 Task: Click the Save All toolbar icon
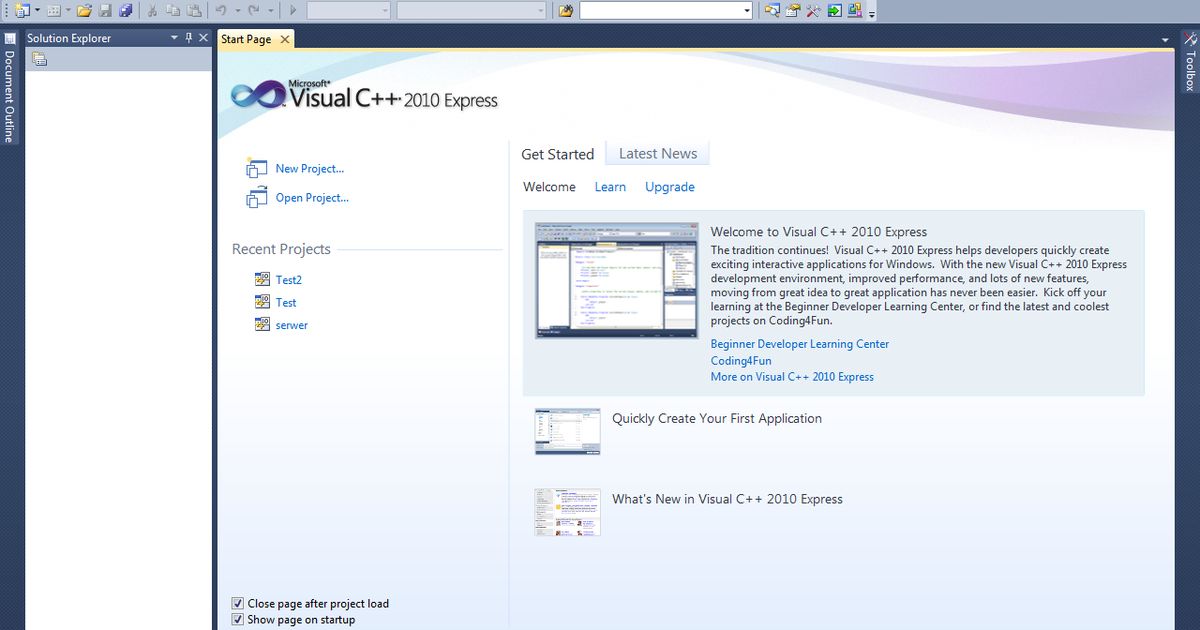click(x=126, y=10)
